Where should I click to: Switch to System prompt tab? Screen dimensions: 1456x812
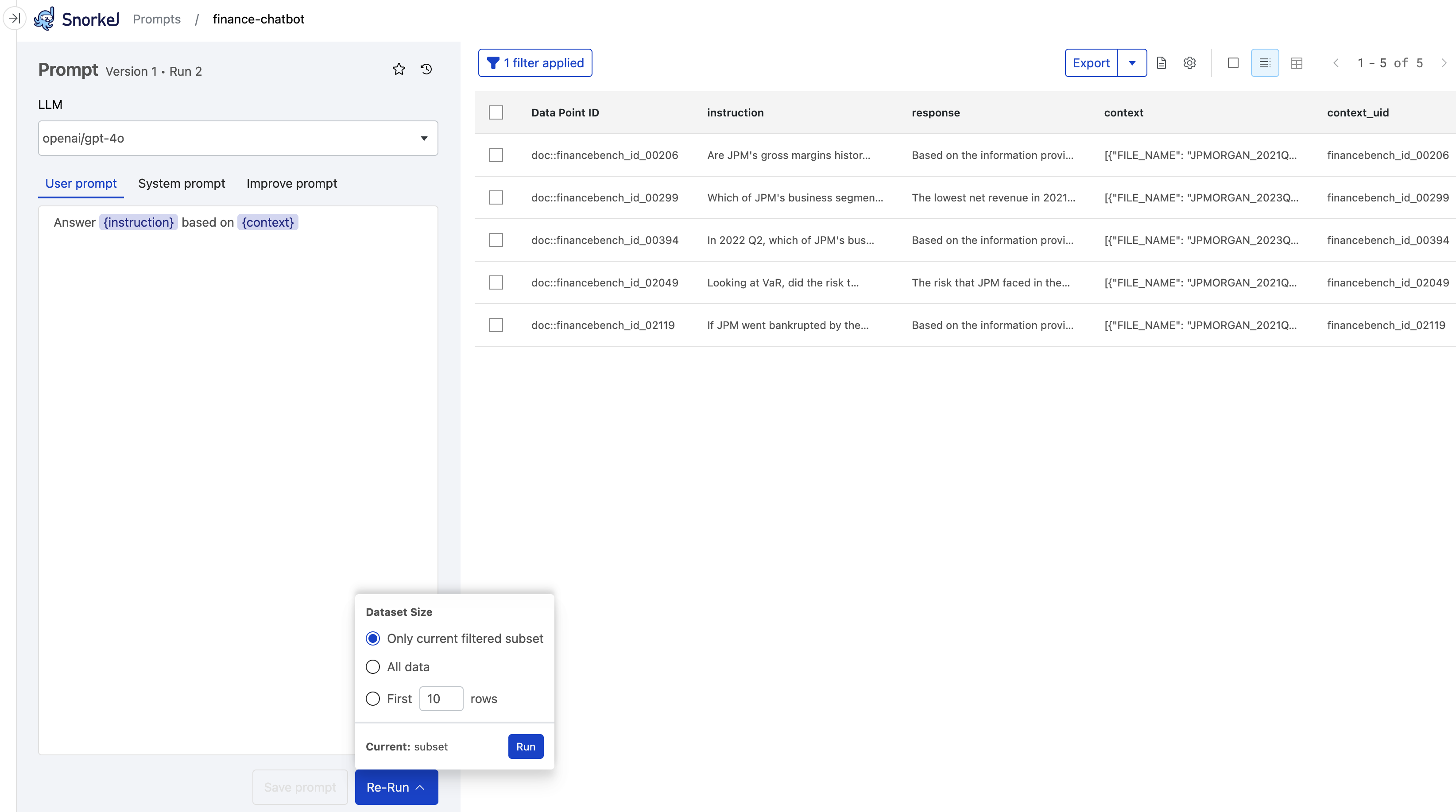click(x=182, y=184)
